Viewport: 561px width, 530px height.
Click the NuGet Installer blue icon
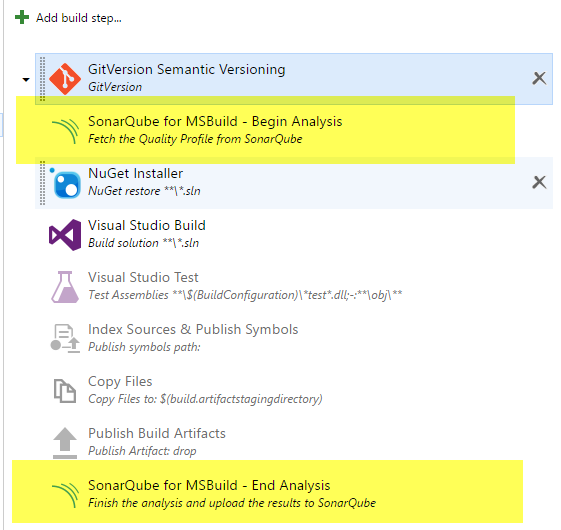(x=66, y=184)
